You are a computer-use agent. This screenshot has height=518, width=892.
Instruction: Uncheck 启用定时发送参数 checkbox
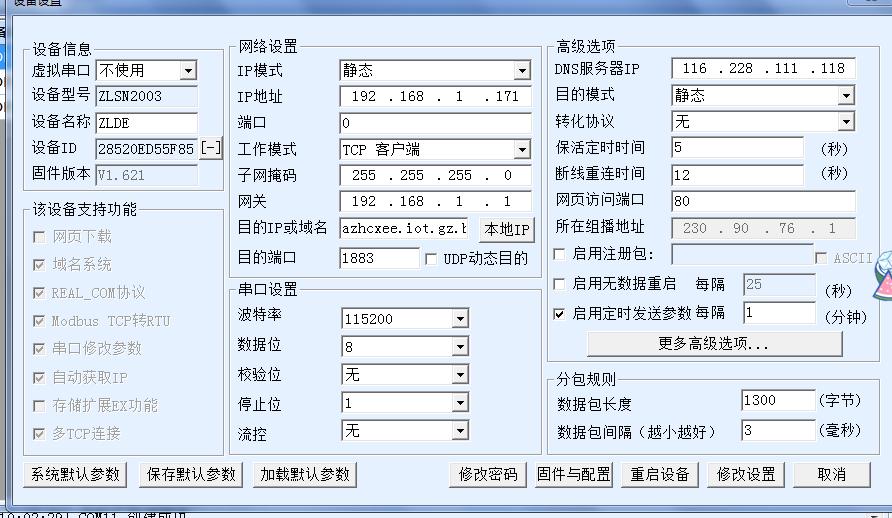click(560, 313)
